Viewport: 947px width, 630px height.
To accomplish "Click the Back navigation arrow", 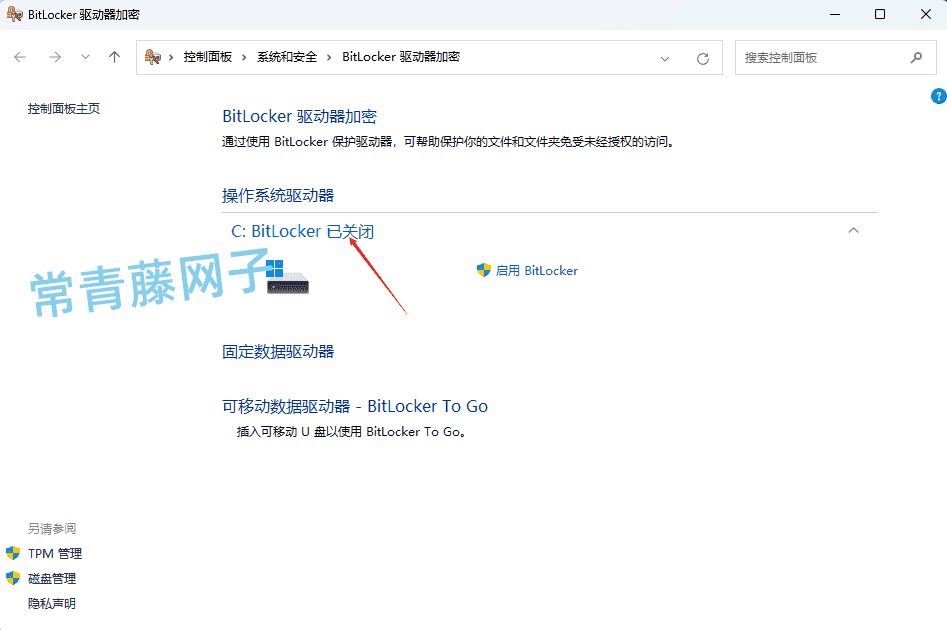I will click(20, 57).
